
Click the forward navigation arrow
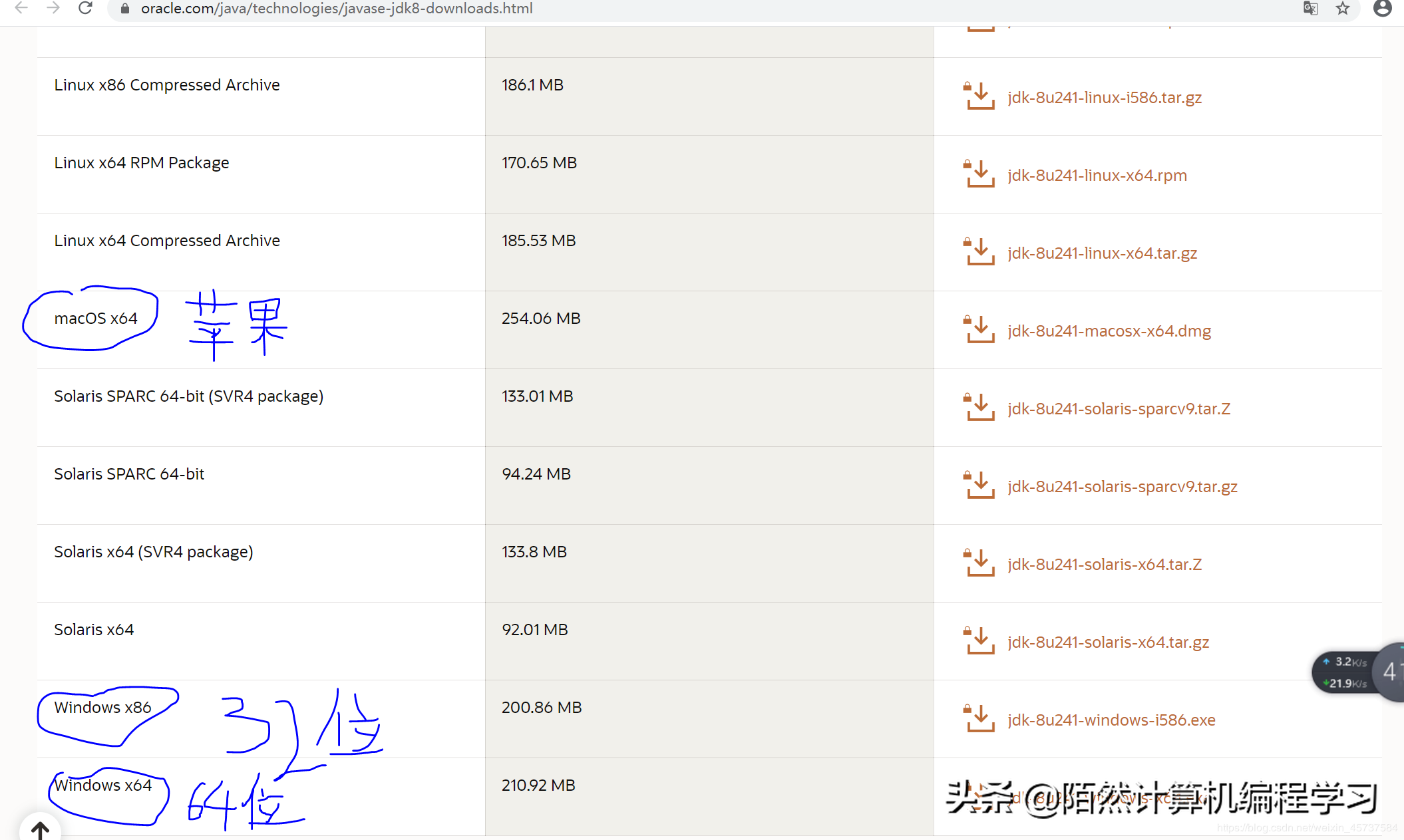click(52, 9)
